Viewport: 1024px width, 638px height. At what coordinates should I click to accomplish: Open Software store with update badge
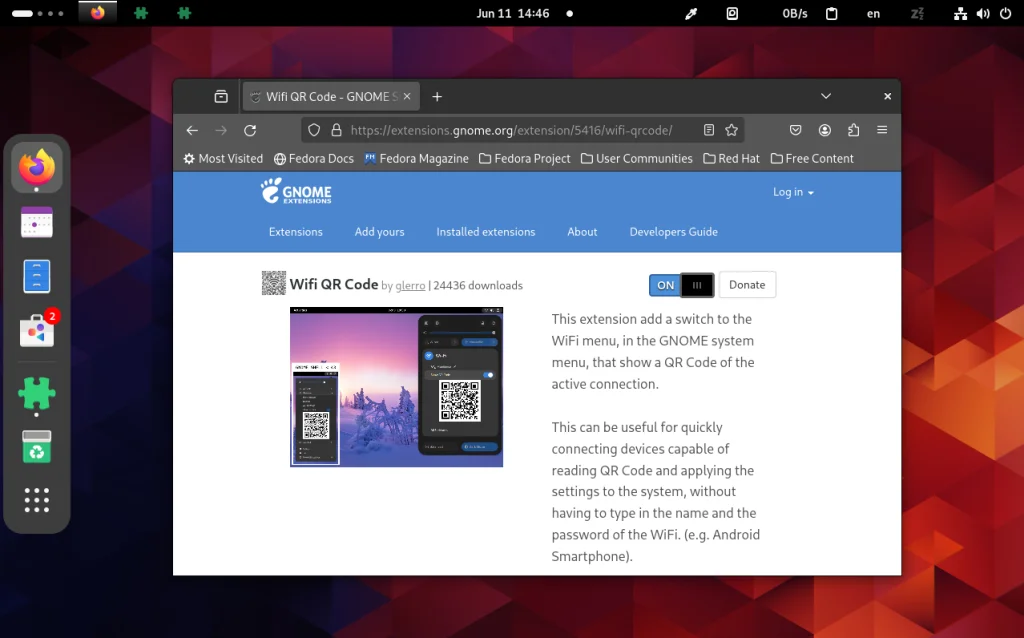coord(37,330)
